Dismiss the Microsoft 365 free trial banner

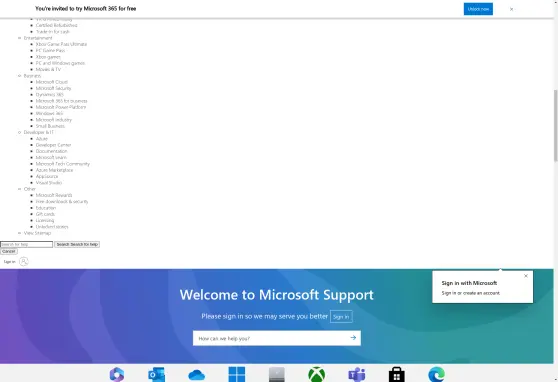point(511,9)
